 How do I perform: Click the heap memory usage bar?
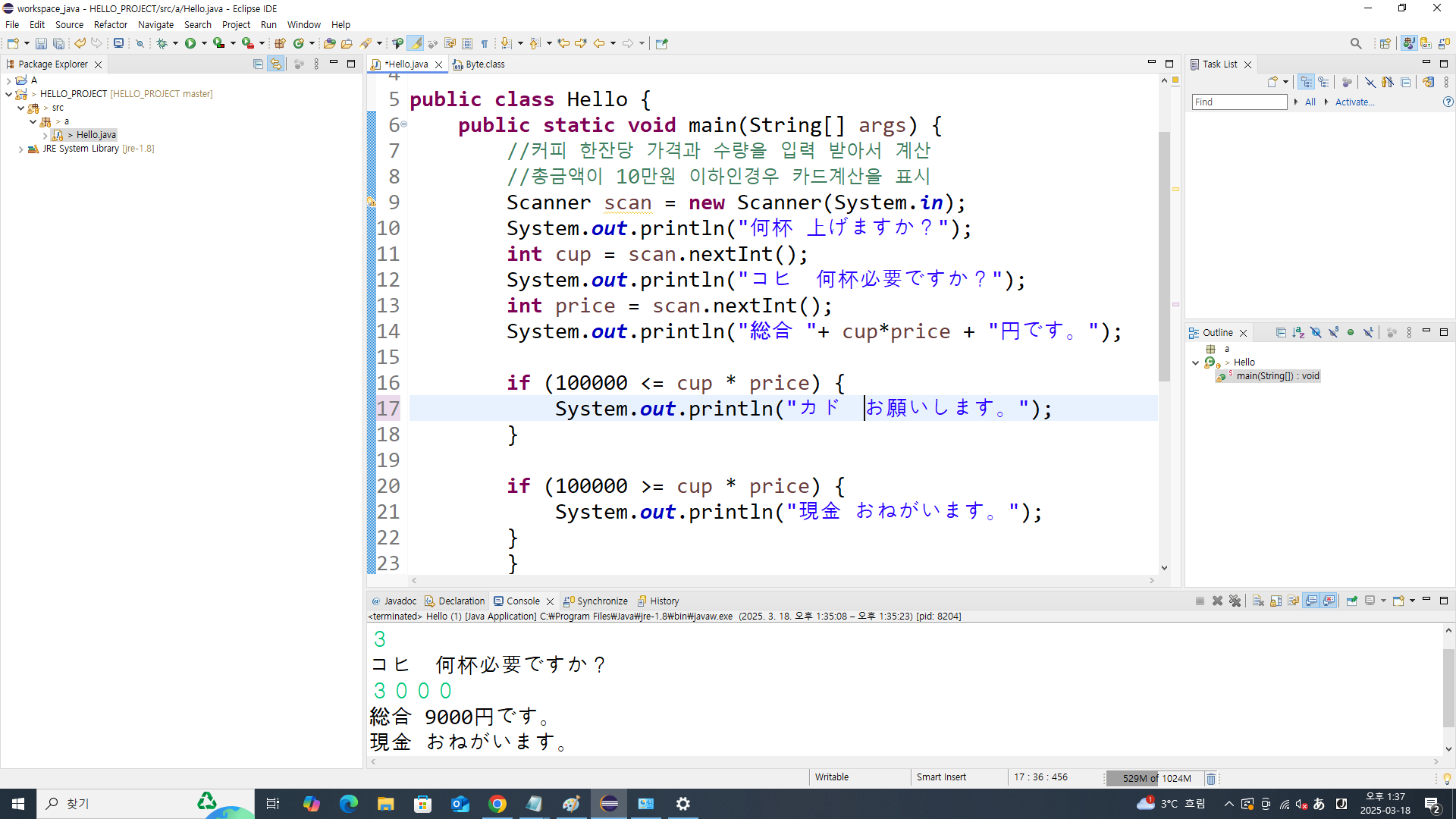1156,779
